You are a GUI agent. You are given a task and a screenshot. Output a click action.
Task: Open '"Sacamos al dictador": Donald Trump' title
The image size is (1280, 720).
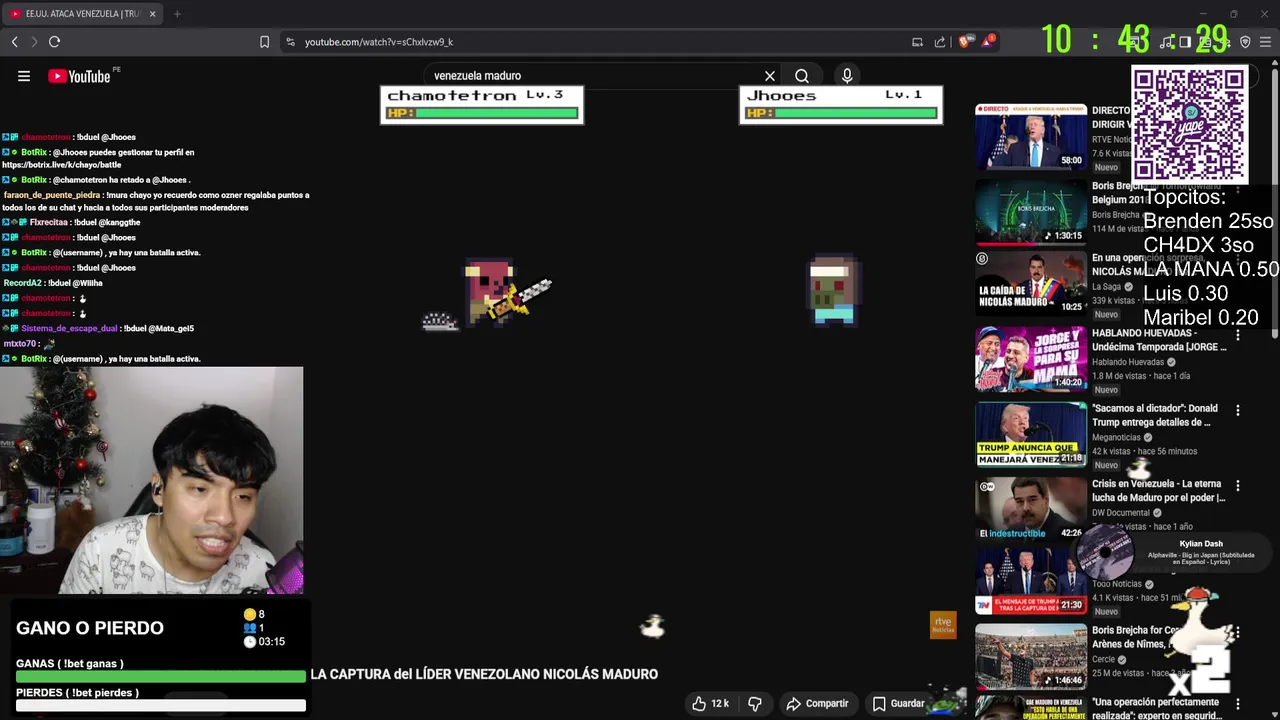[x=1155, y=415]
